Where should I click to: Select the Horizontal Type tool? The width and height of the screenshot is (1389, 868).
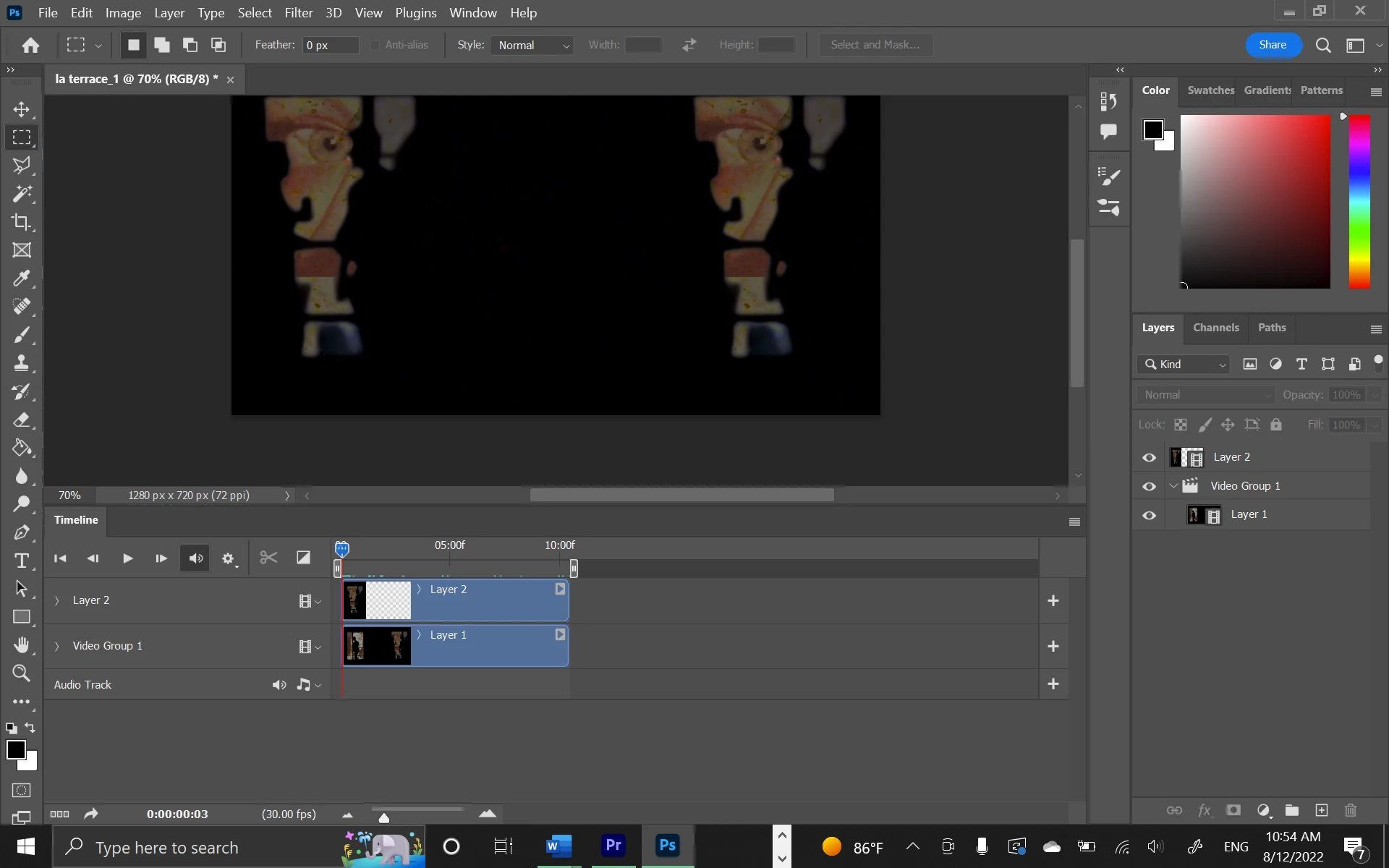(x=22, y=561)
